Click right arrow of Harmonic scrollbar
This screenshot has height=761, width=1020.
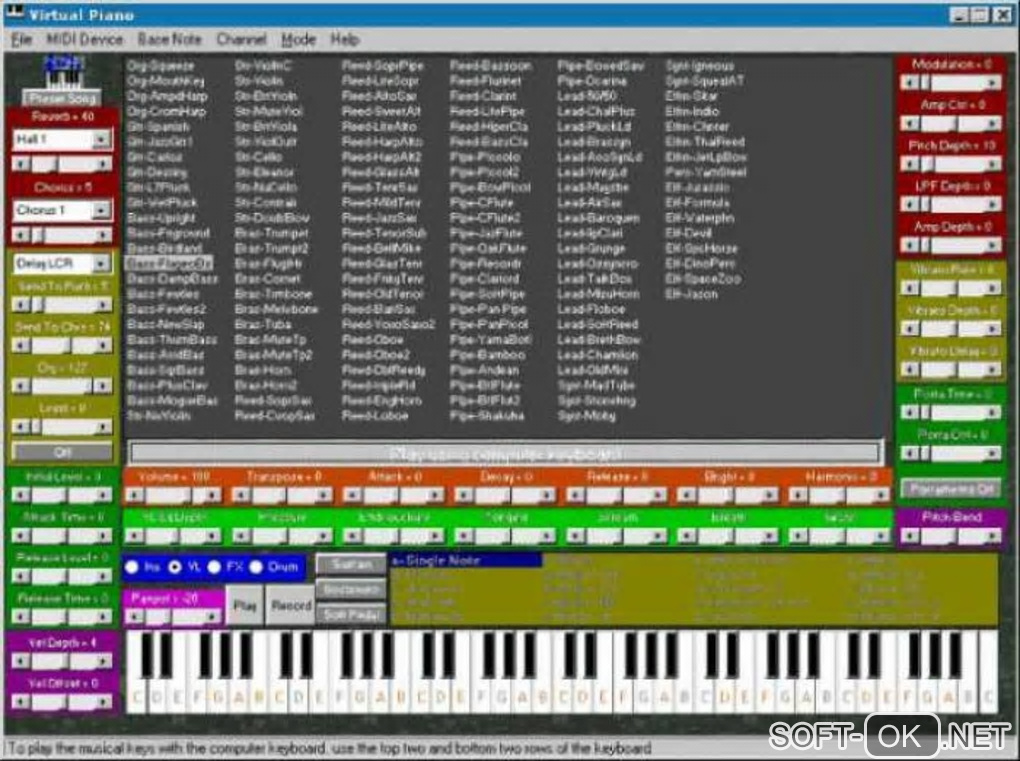pyautogui.click(x=880, y=496)
